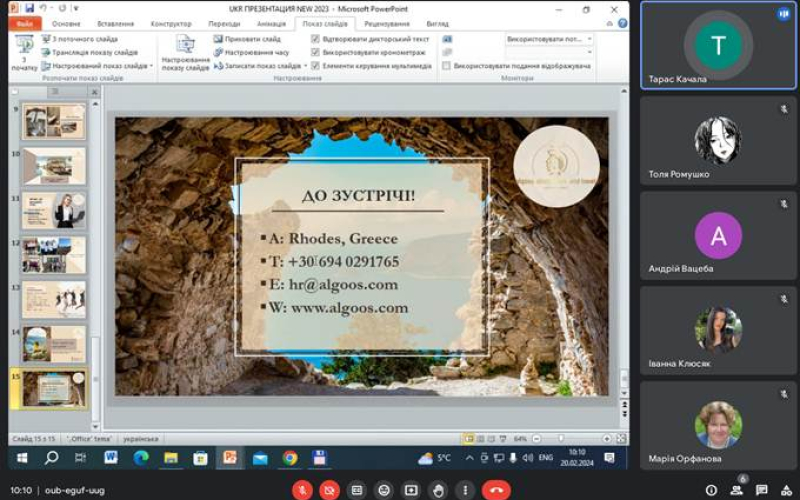Toggle camera in Meet call controls
This screenshot has width=800, height=500.
coord(330,490)
